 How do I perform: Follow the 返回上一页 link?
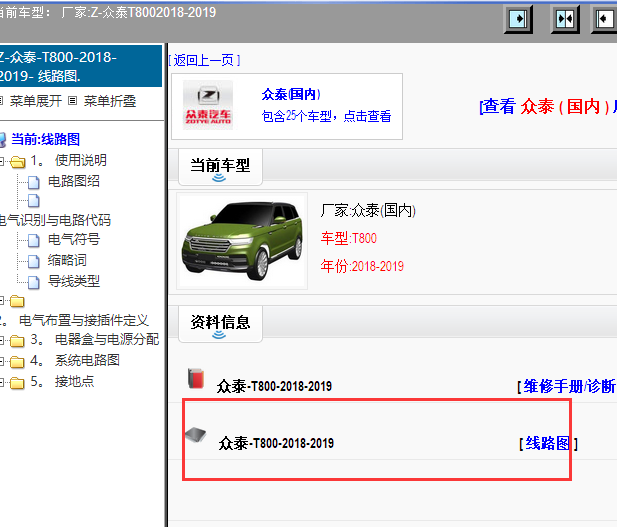tap(204, 60)
